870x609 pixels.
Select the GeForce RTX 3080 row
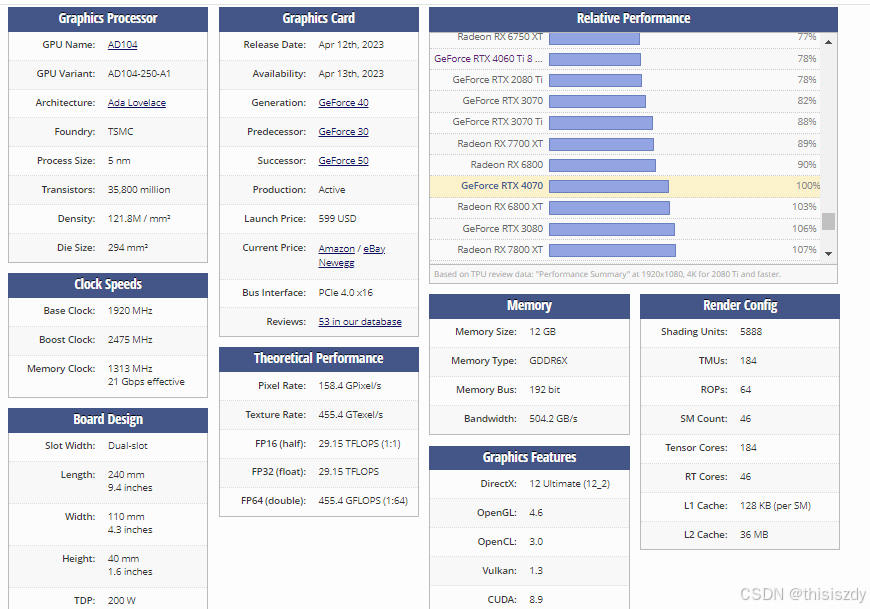point(625,229)
